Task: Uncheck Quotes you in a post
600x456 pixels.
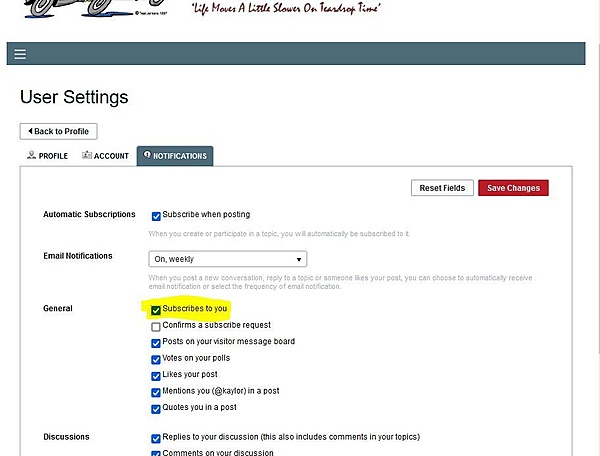Action: tap(156, 409)
